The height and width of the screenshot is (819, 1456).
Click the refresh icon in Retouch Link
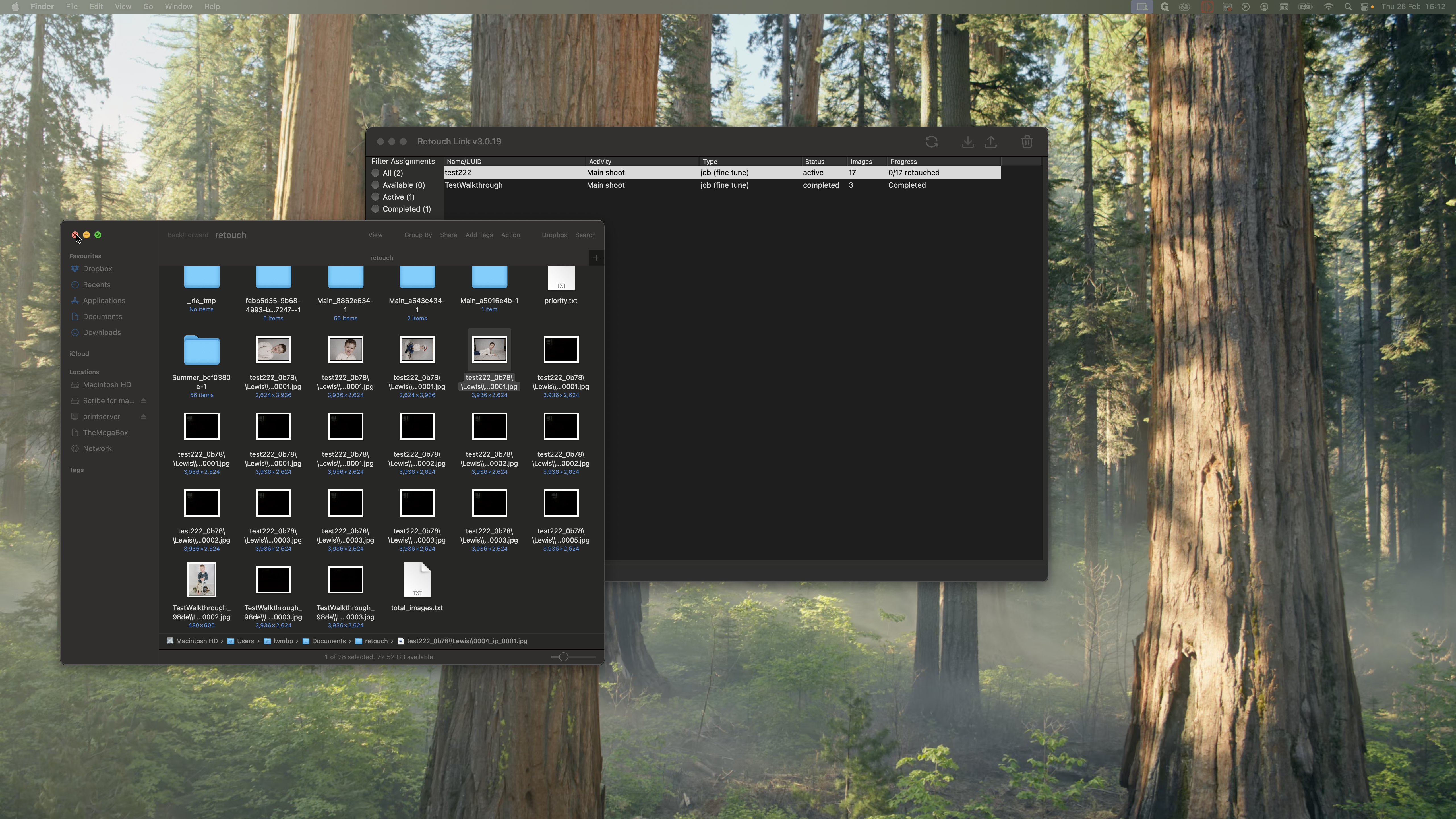coord(932,142)
